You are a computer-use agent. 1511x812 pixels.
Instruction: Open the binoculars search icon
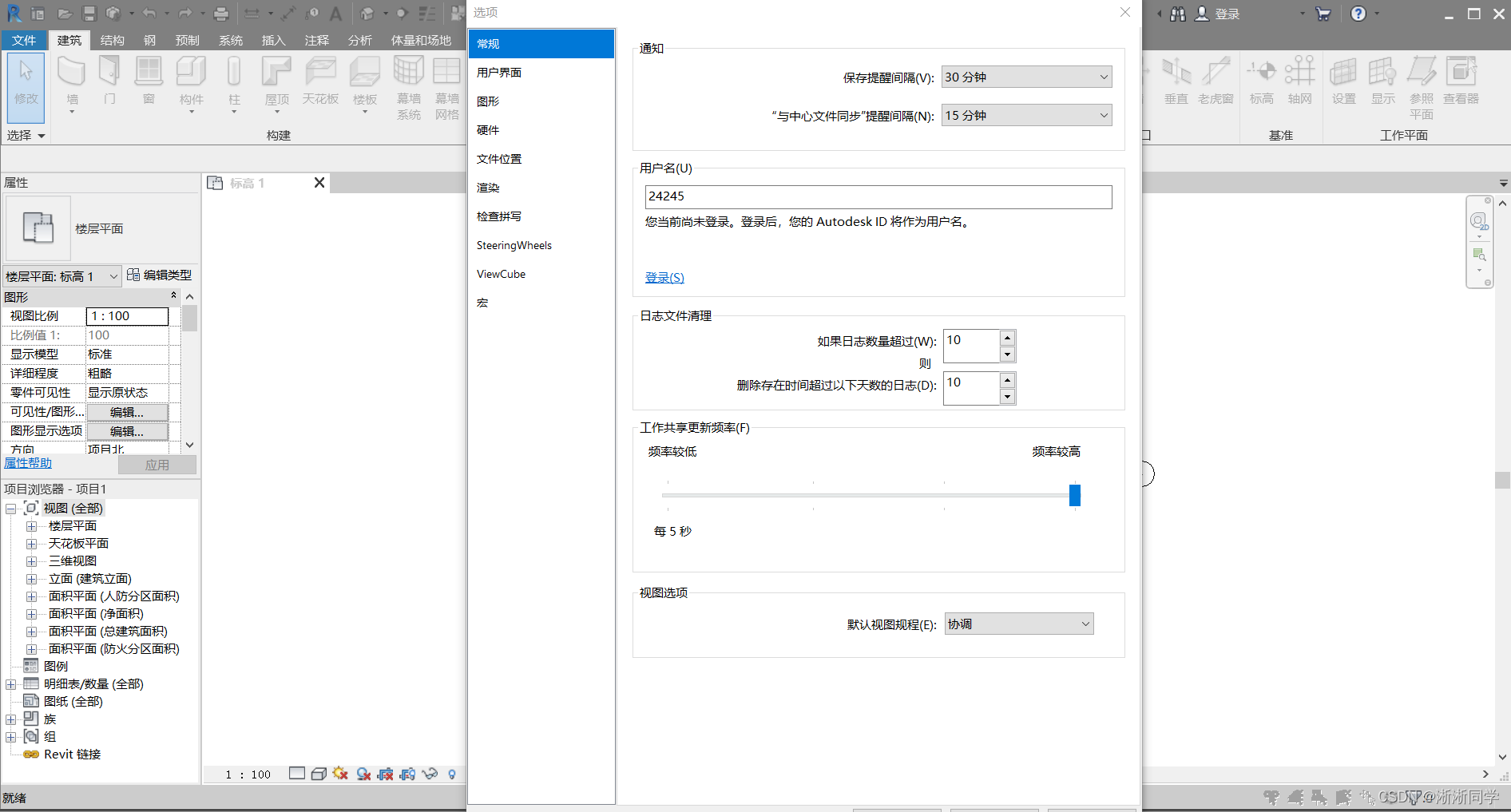[x=1178, y=14]
